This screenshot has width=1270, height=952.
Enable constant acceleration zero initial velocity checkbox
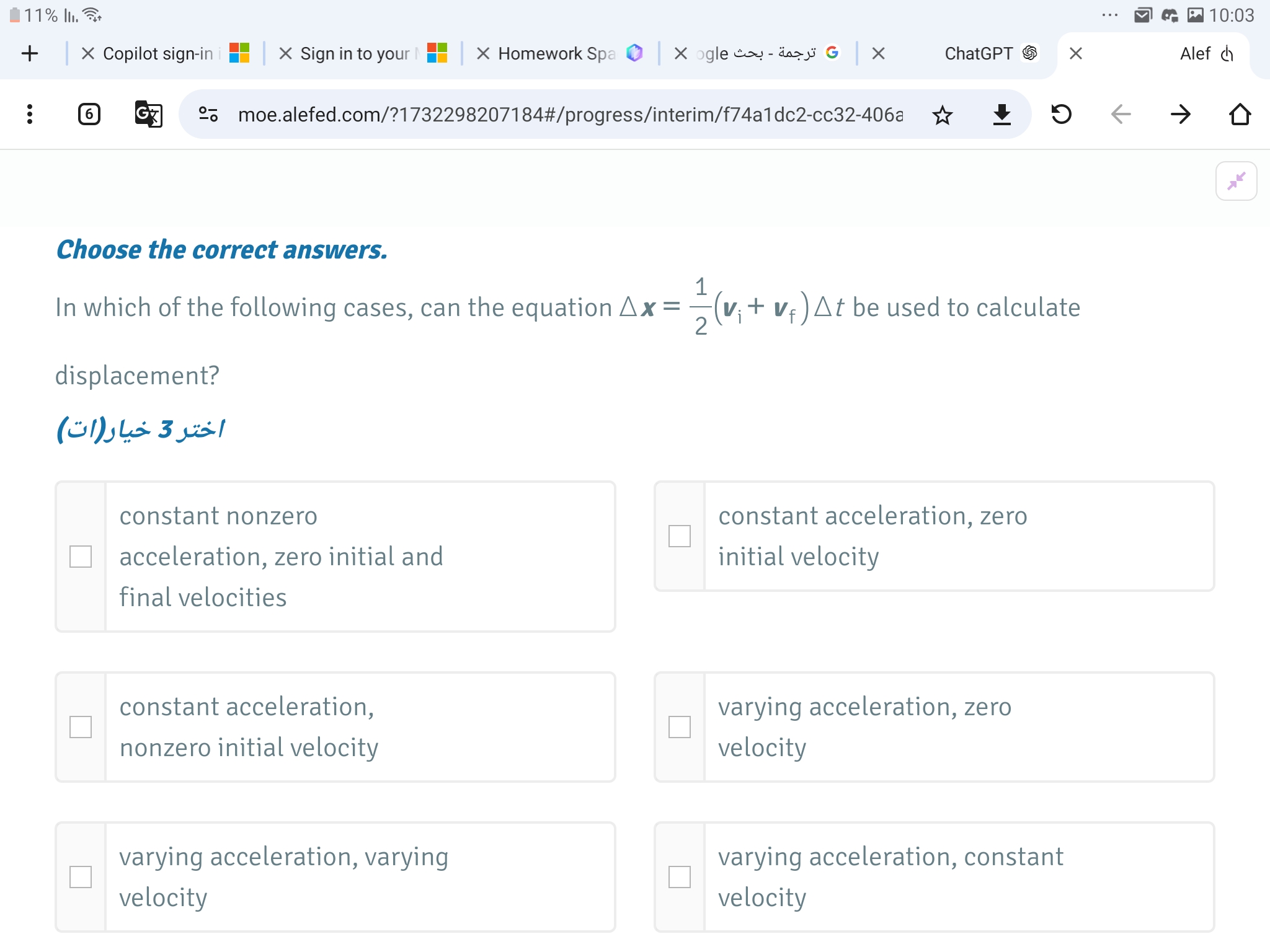(680, 535)
